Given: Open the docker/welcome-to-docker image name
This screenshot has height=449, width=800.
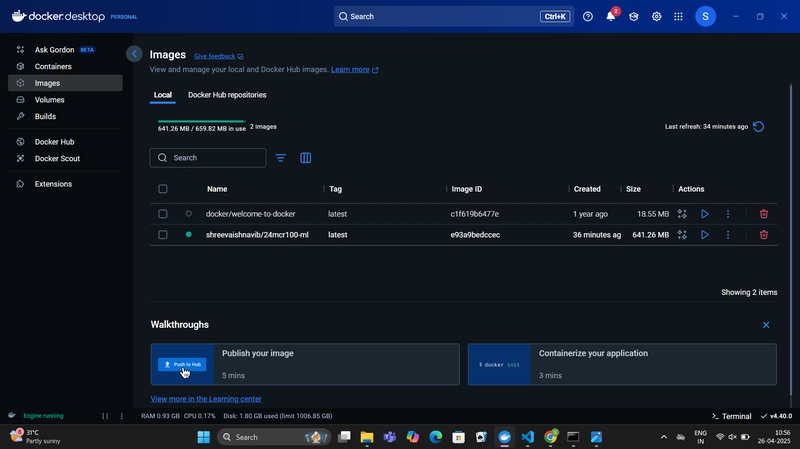Looking at the screenshot, I should click(x=251, y=214).
